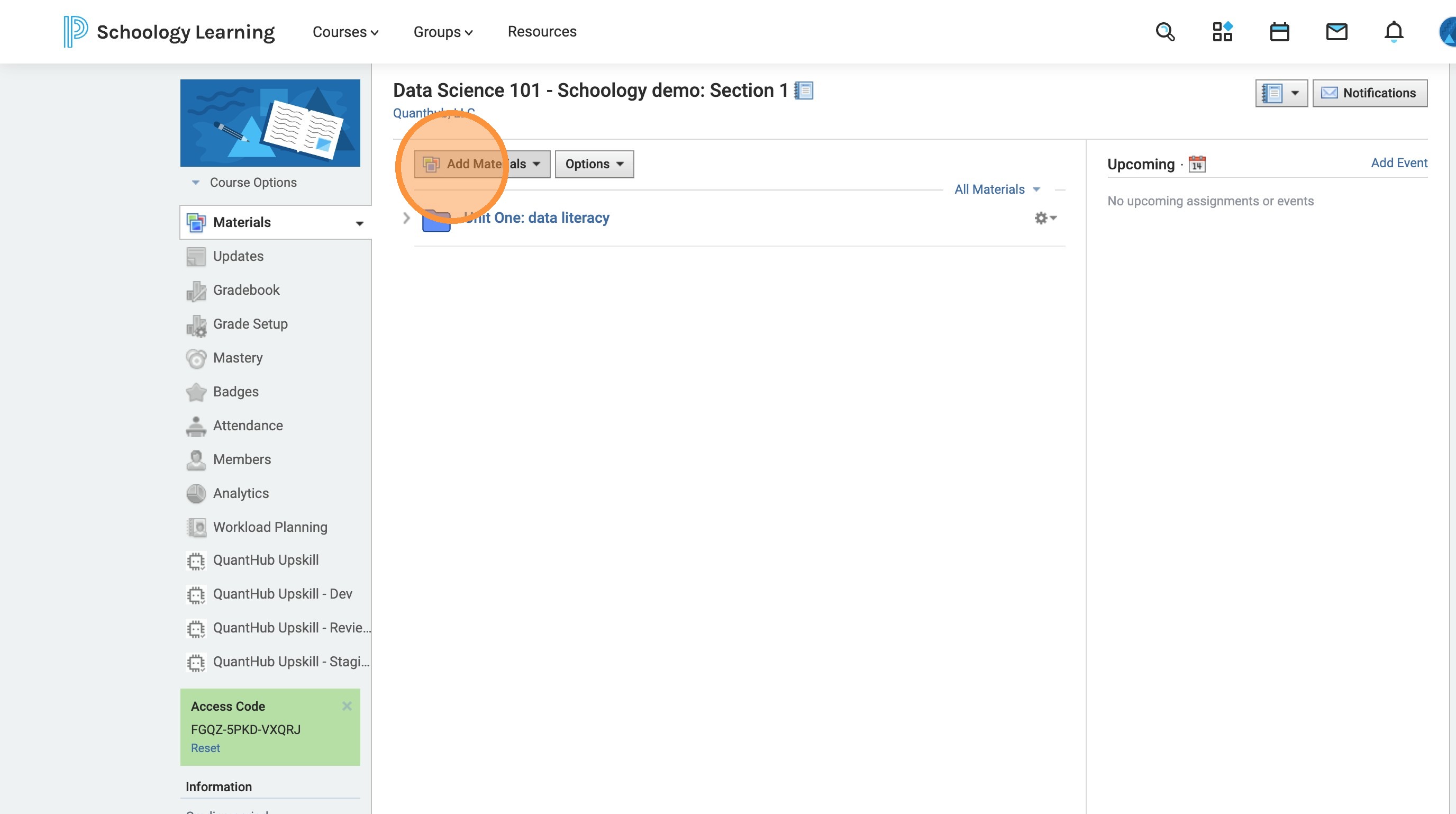Click the upcoming calendar icon
Screen dimensions: 1456x814
point(1197,164)
